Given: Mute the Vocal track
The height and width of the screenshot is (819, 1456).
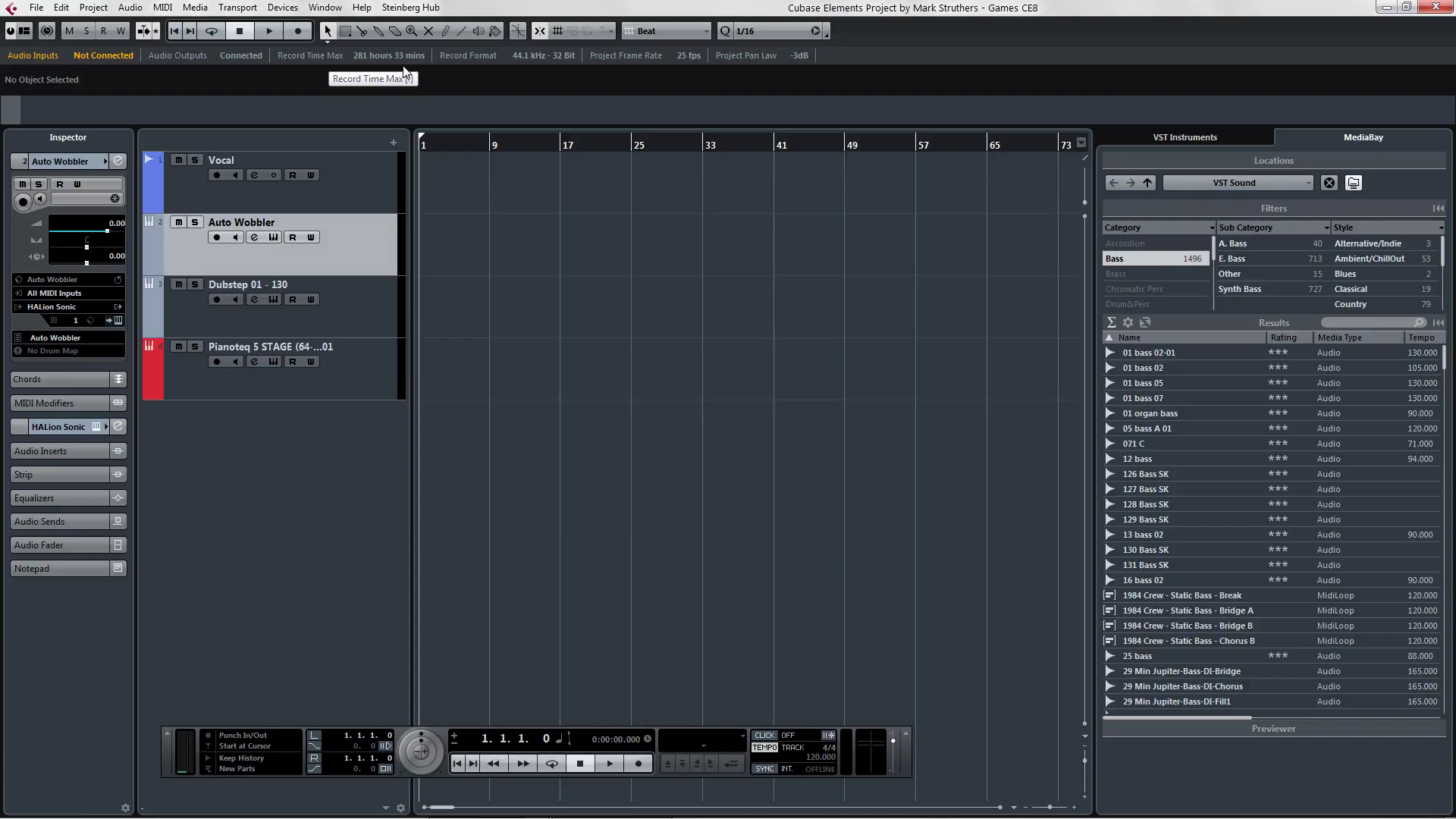Looking at the screenshot, I should tap(180, 159).
